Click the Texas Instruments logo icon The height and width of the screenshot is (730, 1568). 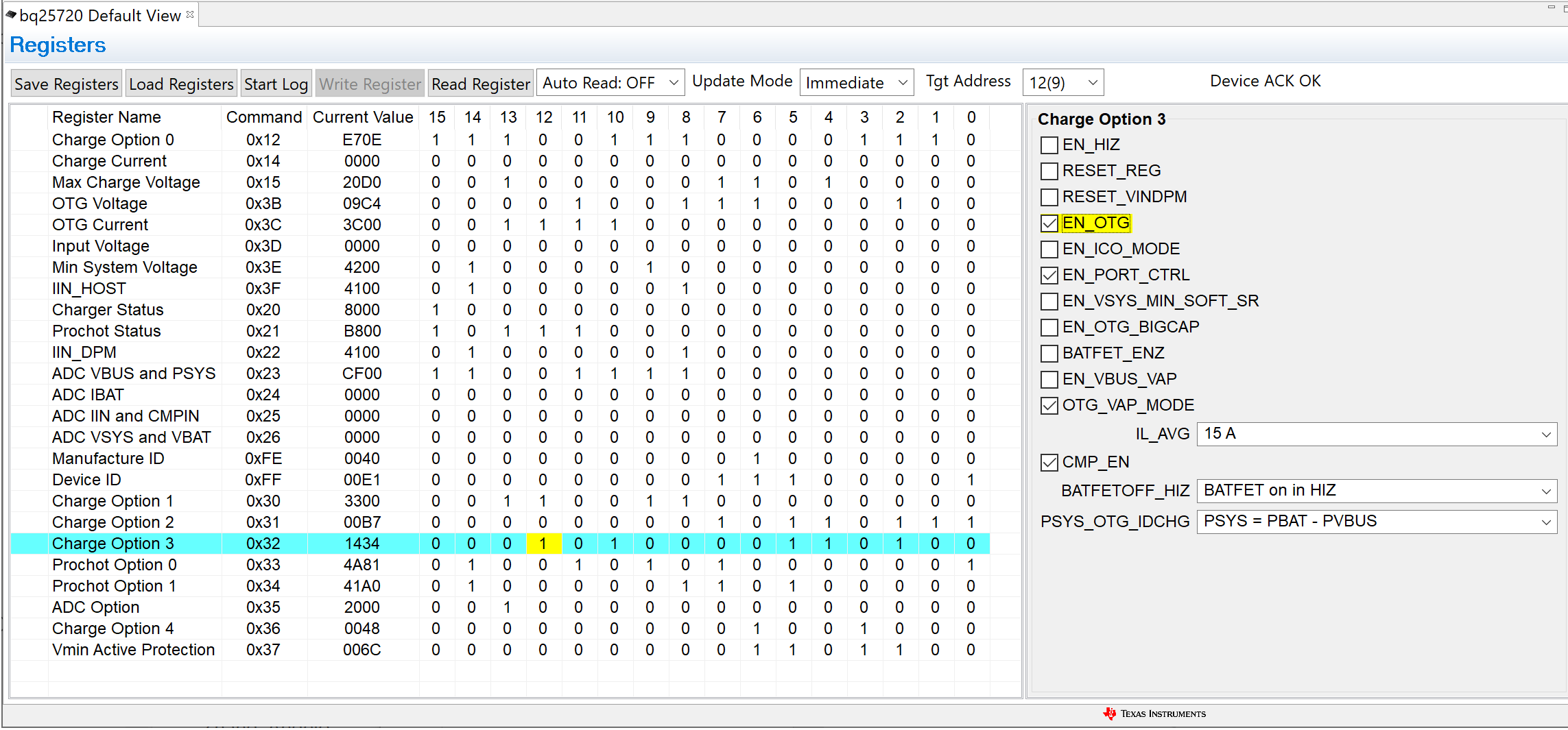(1109, 714)
